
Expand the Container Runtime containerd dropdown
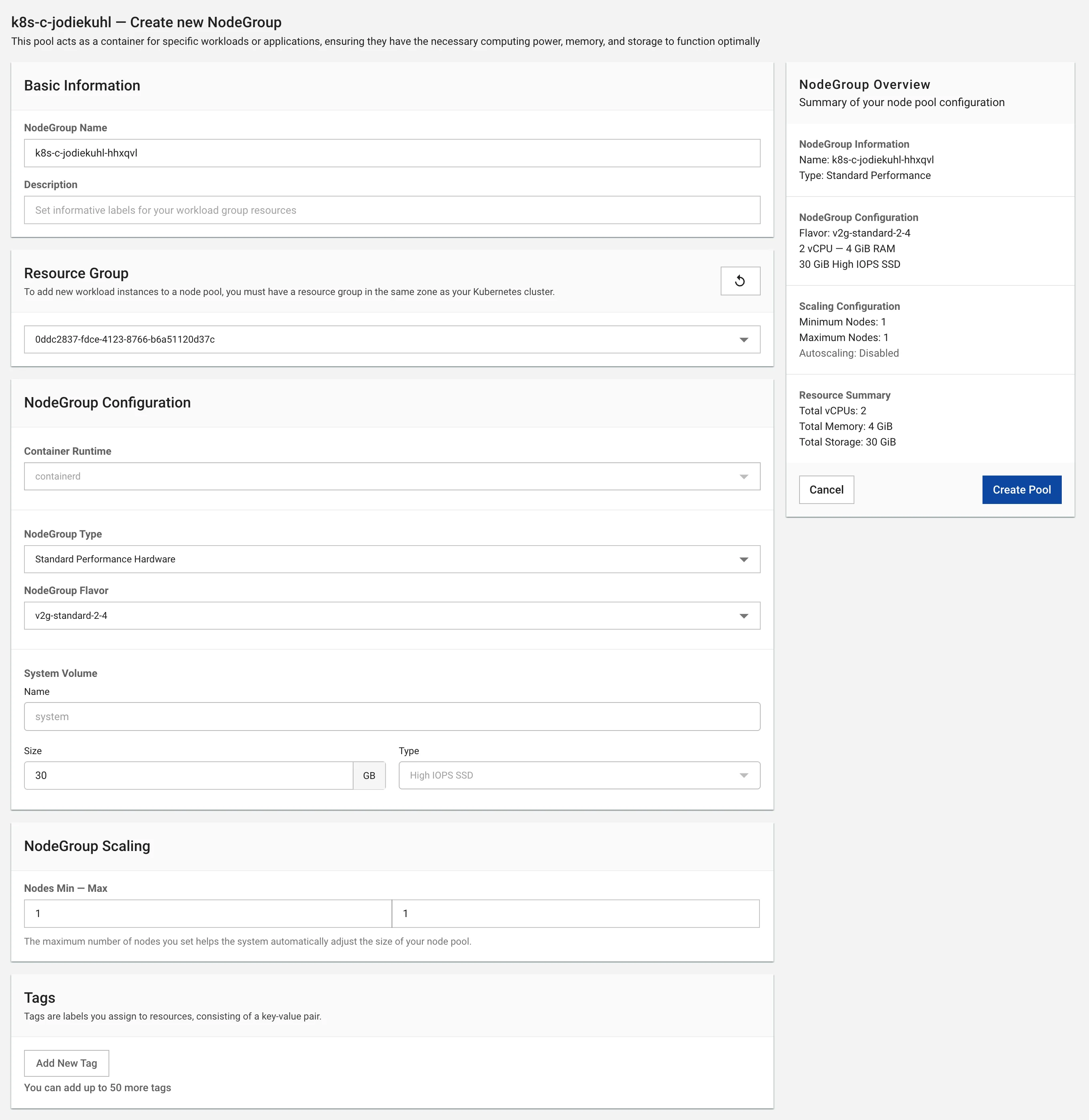tap(392, 476)
